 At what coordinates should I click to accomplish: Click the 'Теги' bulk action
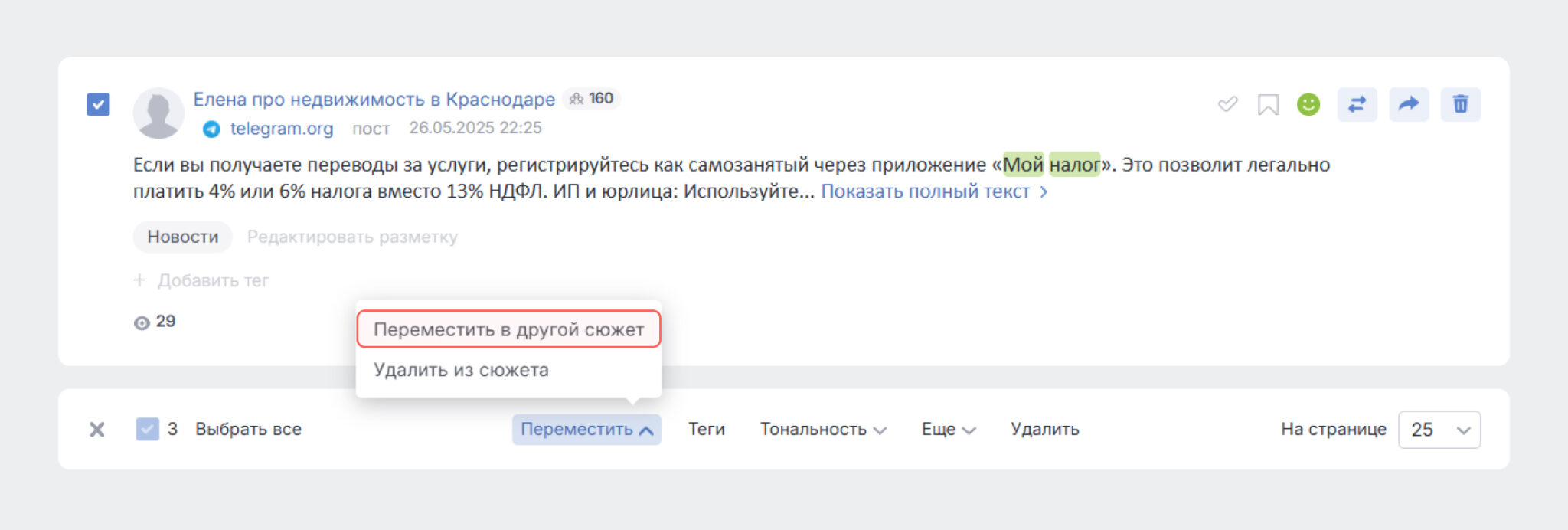[x=706, y=429]
